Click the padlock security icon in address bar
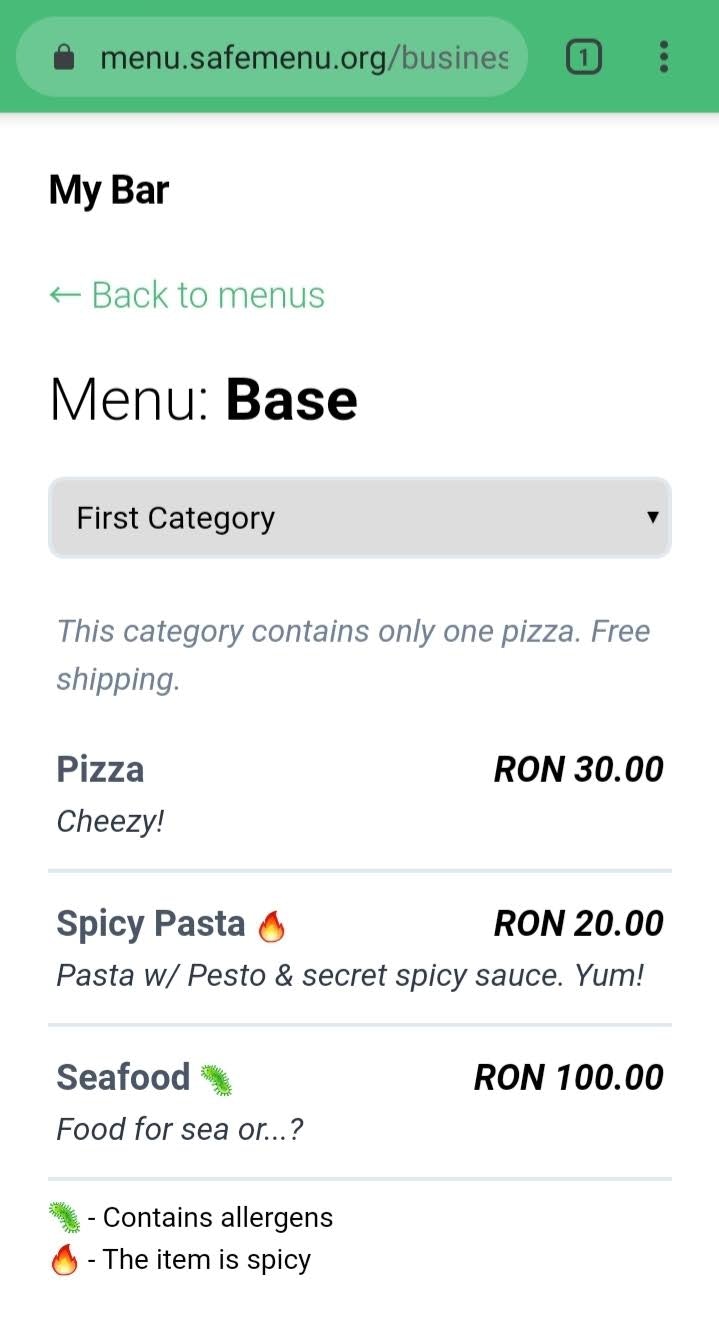 click(62, 57)
